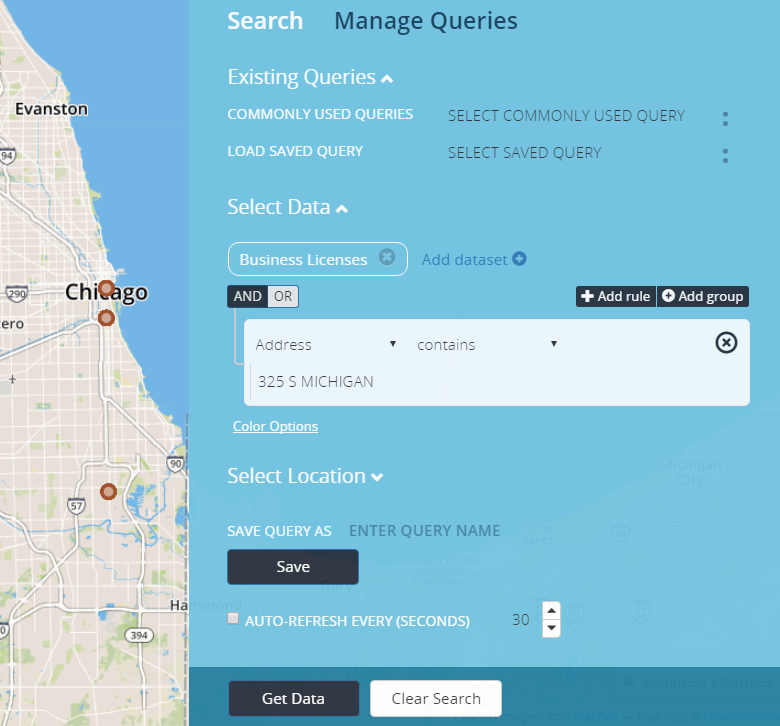780x726 pixels.
Task: Select the AND condition toggle
Action: [x=247, y=296]
